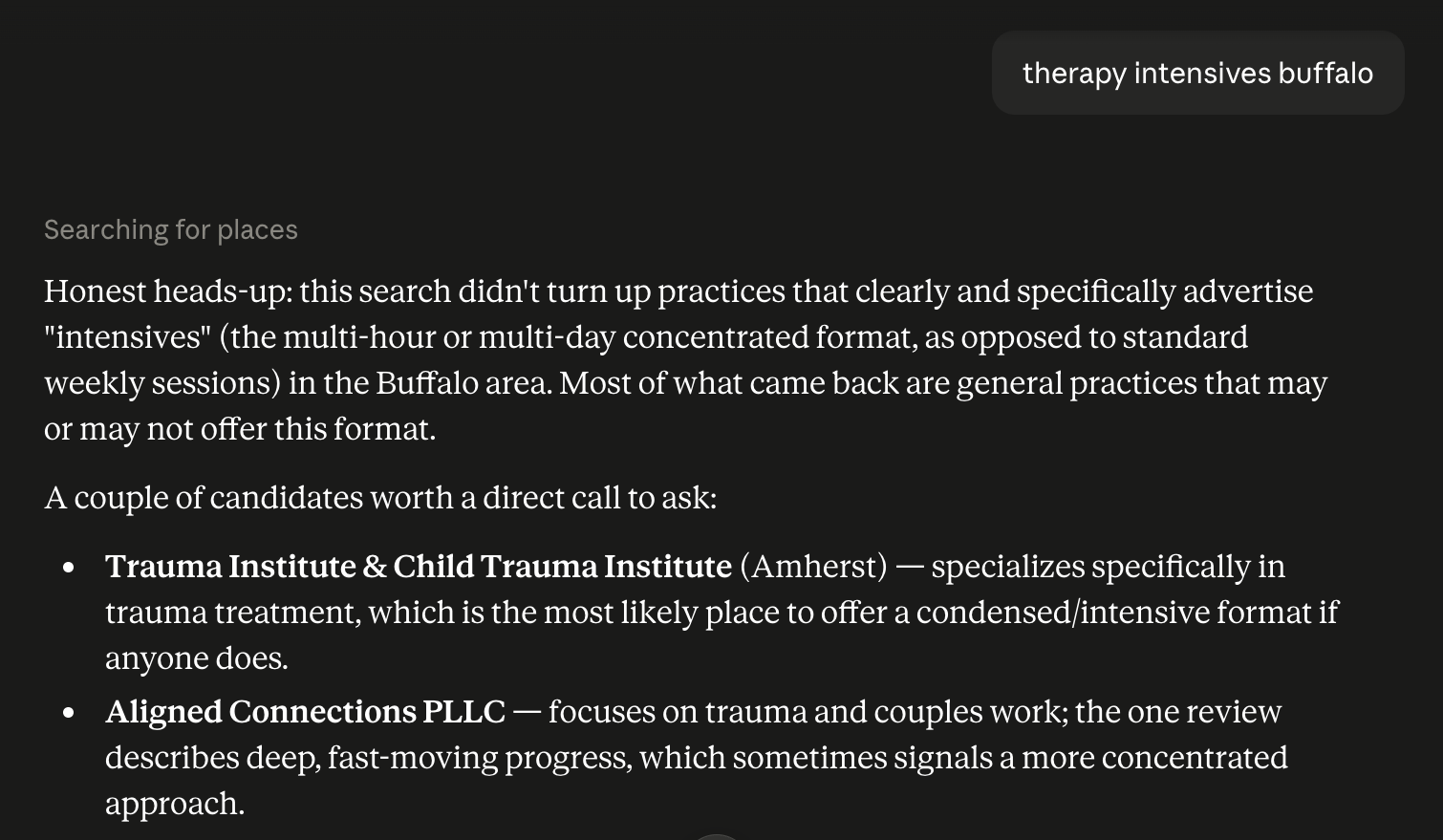This screenshot has width=1443, height=840.
Task: Click the scroll-to-bottom button at bottom edge
Action: click(x=717, y=836)
